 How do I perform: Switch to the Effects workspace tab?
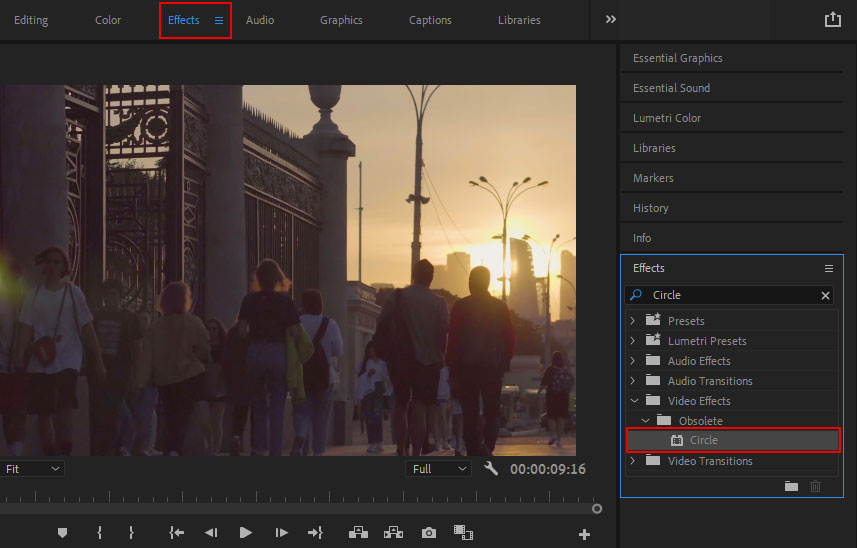184,20
